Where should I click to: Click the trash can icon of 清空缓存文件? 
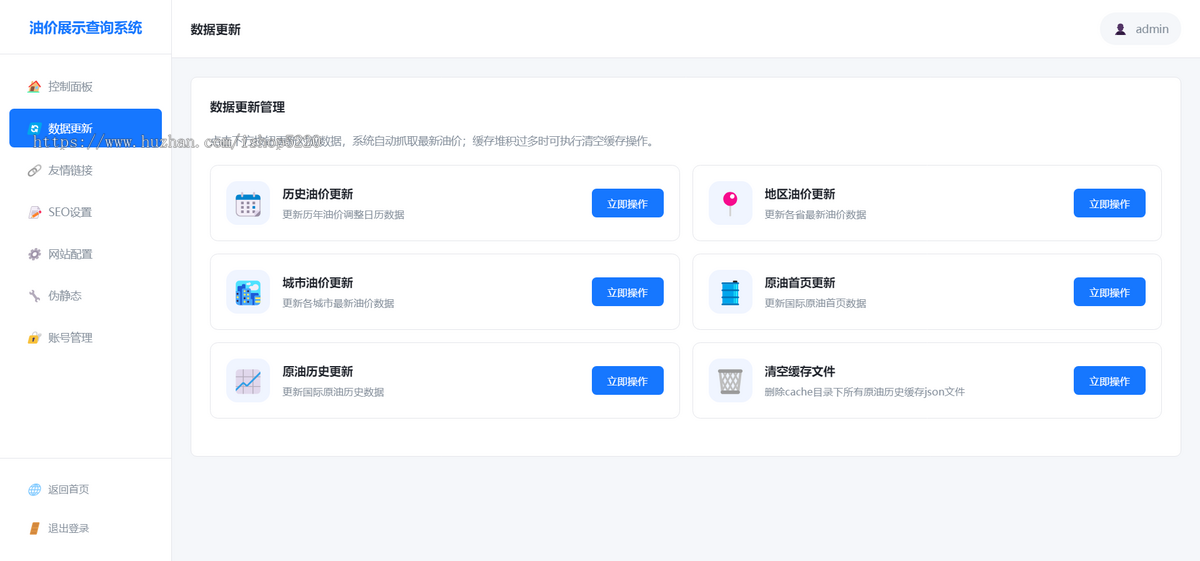pos(730,381)
